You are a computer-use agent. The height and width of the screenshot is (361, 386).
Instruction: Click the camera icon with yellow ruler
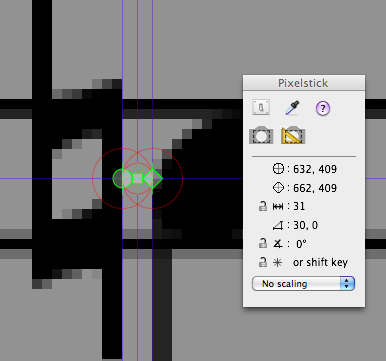pyautogui.click(x=293, y=135)
